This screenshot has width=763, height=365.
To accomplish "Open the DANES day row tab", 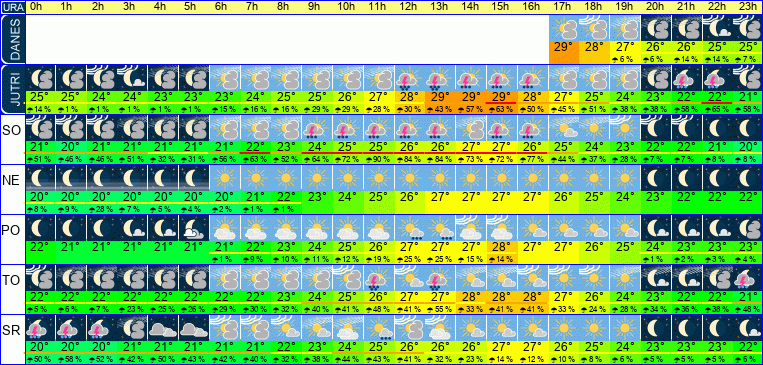I will [12, 39].
